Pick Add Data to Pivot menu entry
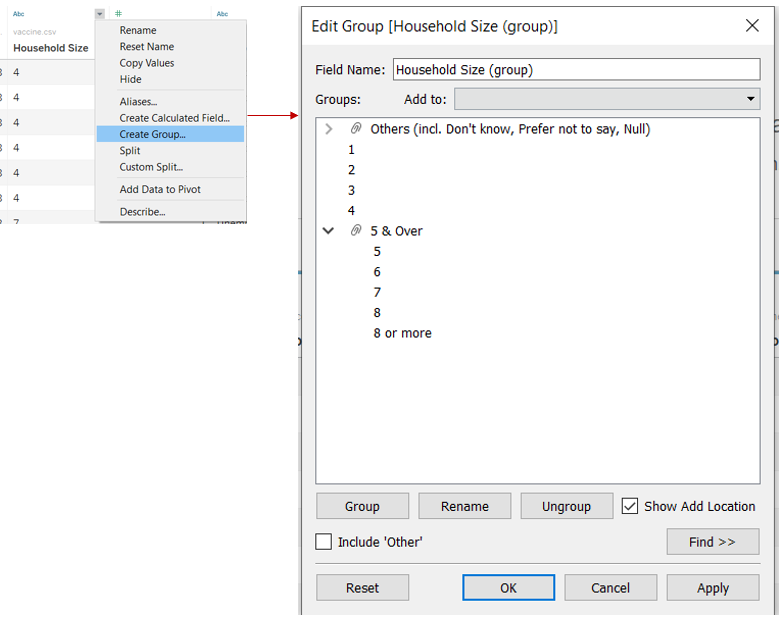Screen dimensions: 779x623 pyautogui.click(x=160, y=189)
